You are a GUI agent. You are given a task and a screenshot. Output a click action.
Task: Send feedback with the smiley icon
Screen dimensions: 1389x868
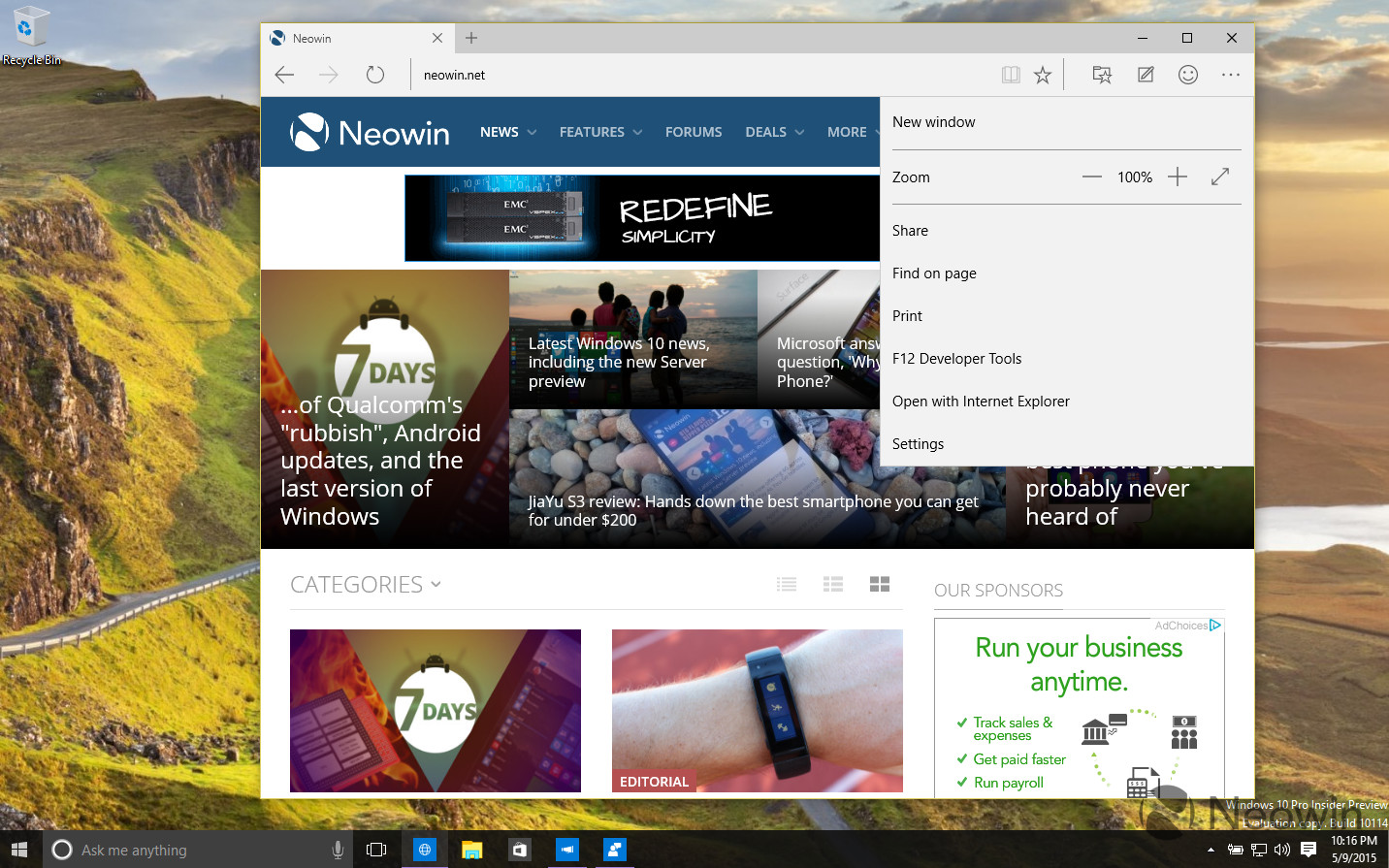pyautogui.click(x=1188, y=75)
